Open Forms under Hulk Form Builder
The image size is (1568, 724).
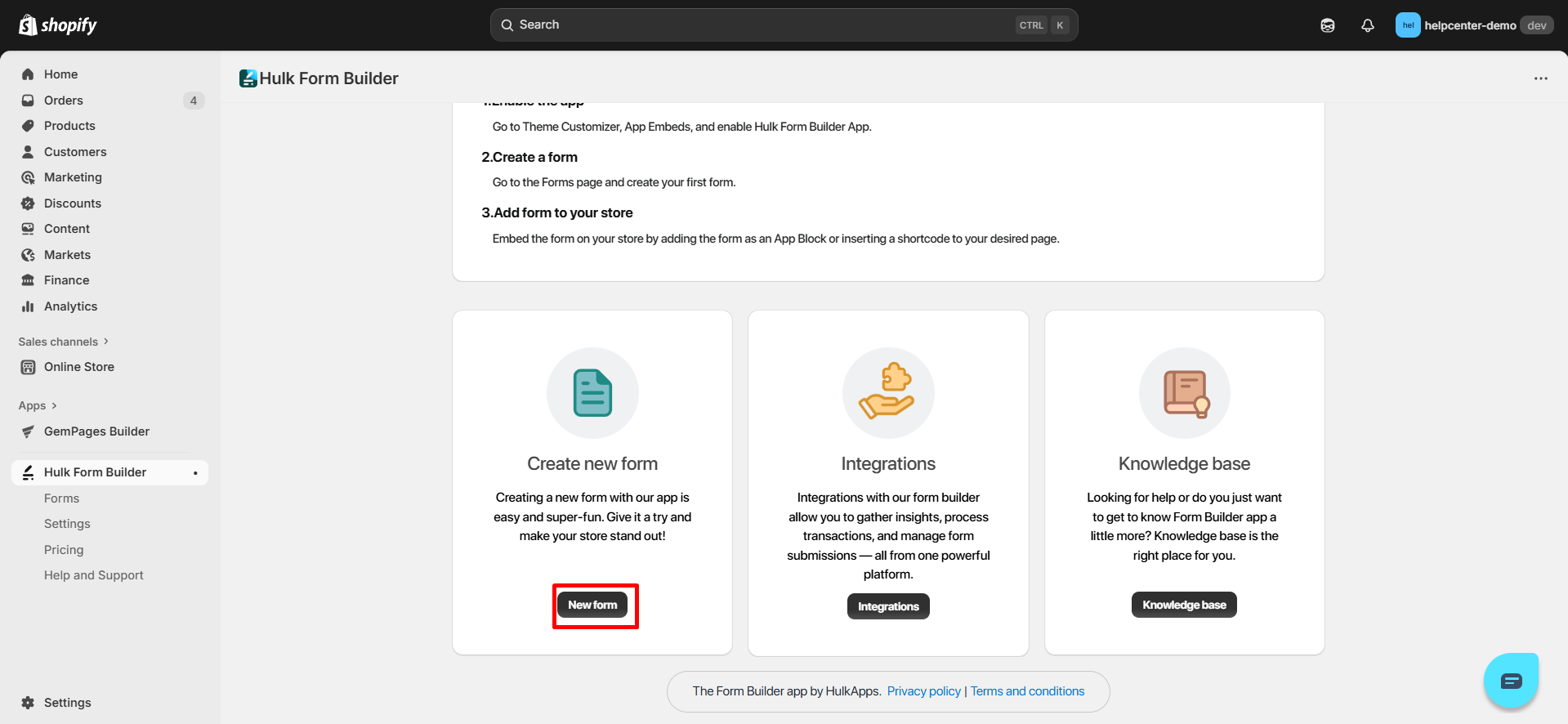(62, 498)
